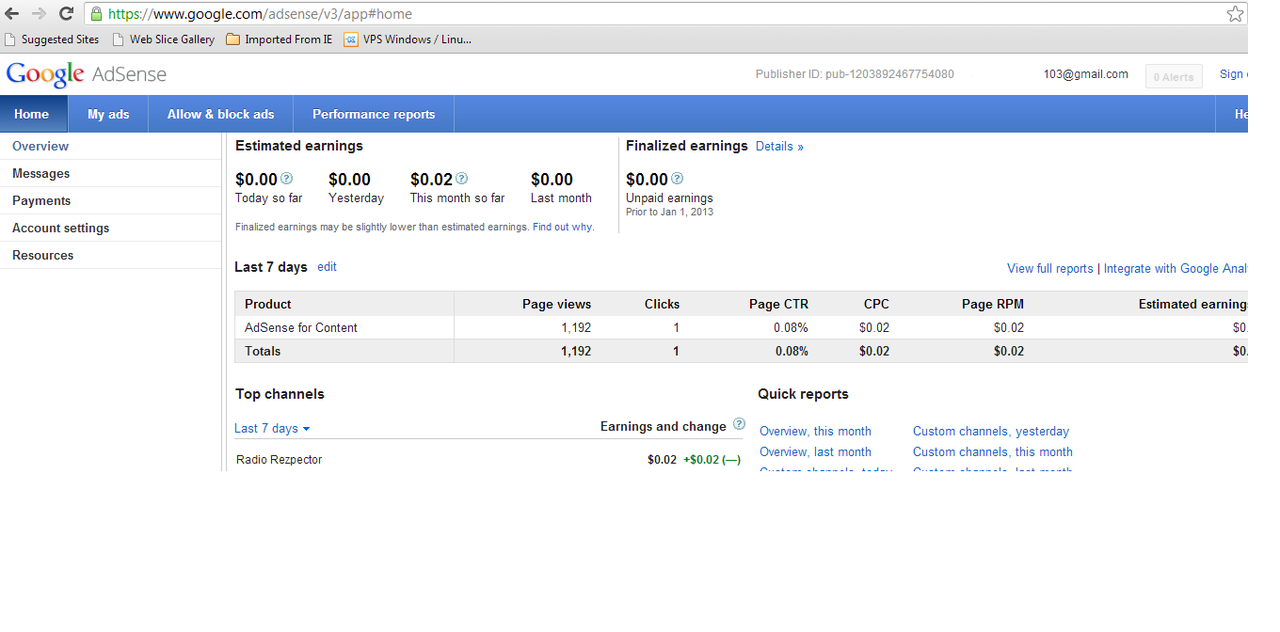Open Custom channels, this month quick report
This screenshot has height=632, width=1280.
993,452
